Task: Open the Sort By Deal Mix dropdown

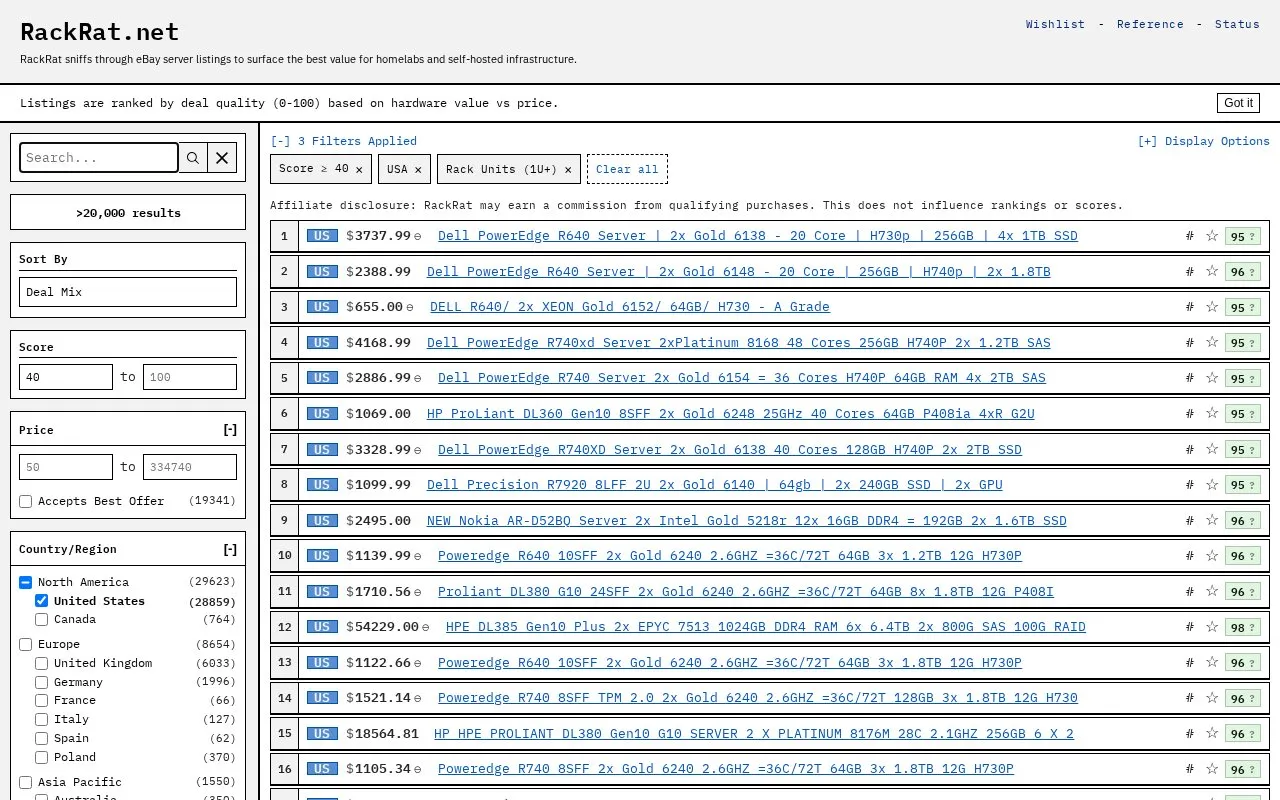Action: [128, 292]
